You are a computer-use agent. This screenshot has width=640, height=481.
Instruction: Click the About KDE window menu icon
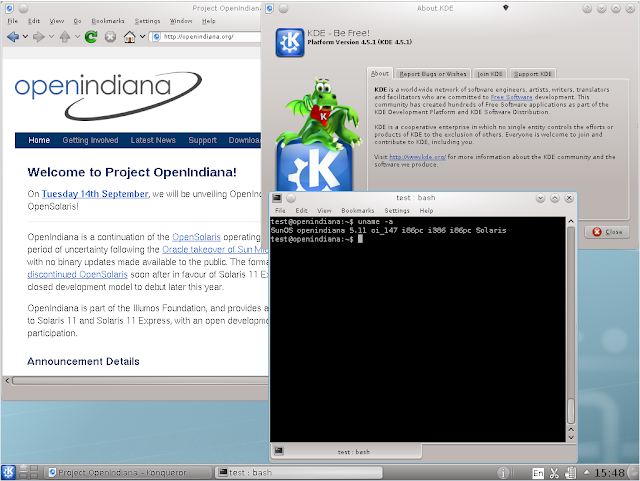270,8
